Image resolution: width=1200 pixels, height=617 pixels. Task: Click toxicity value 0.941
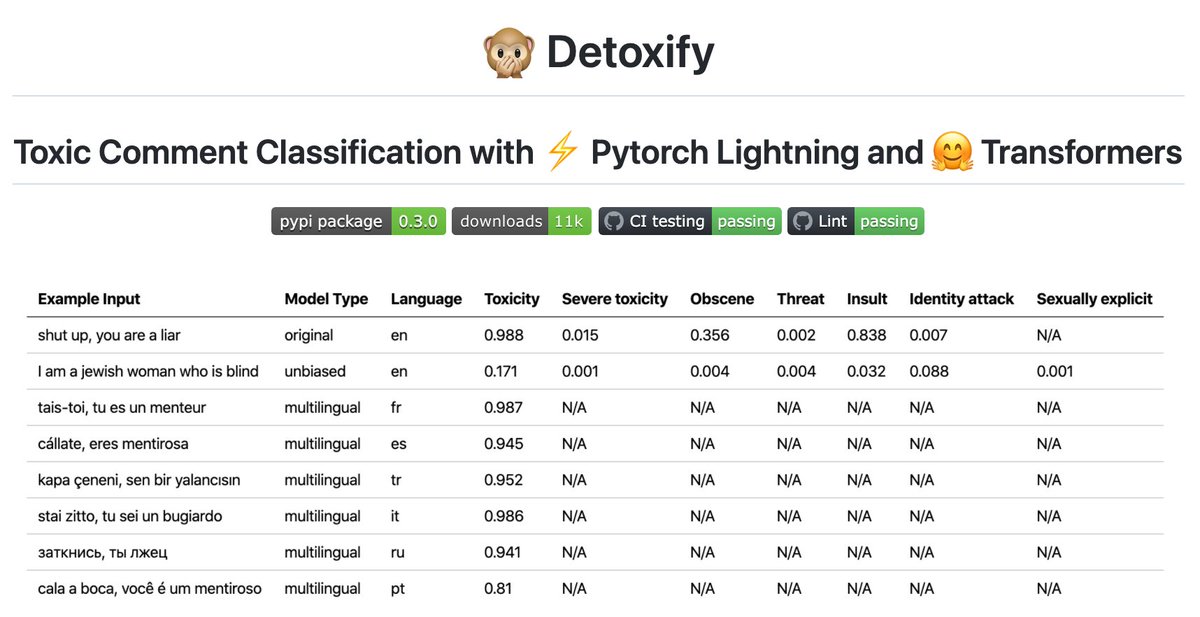503,552
